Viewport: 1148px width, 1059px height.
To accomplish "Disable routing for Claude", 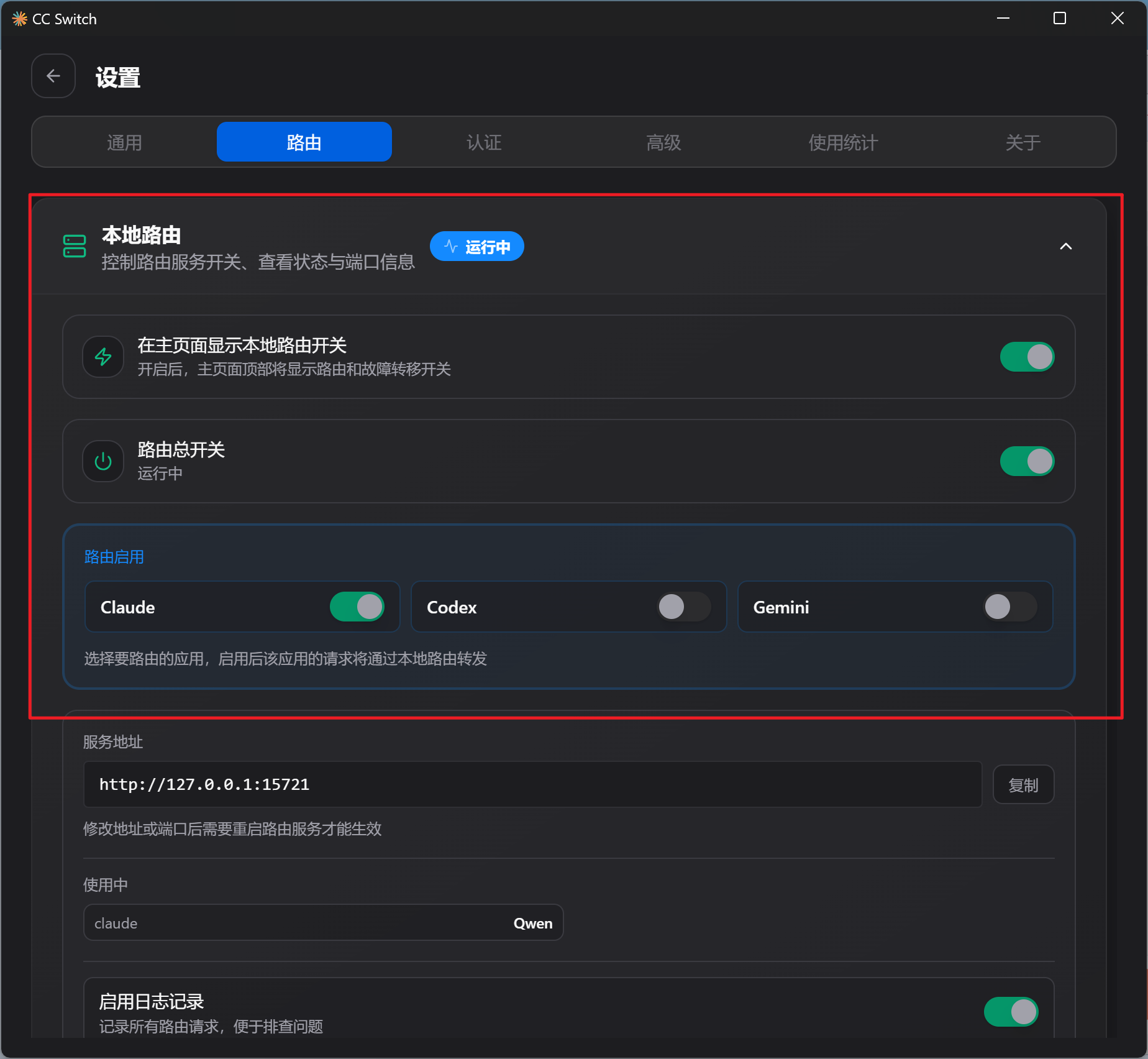I will click(x=357, y=607).
